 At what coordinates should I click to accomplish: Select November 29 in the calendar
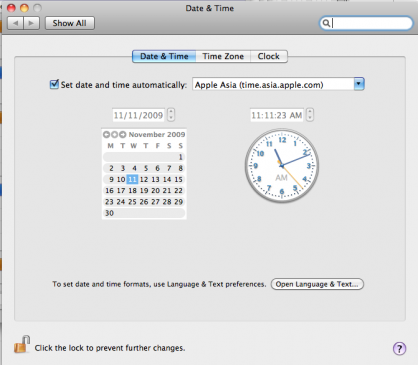pos(178,202)
